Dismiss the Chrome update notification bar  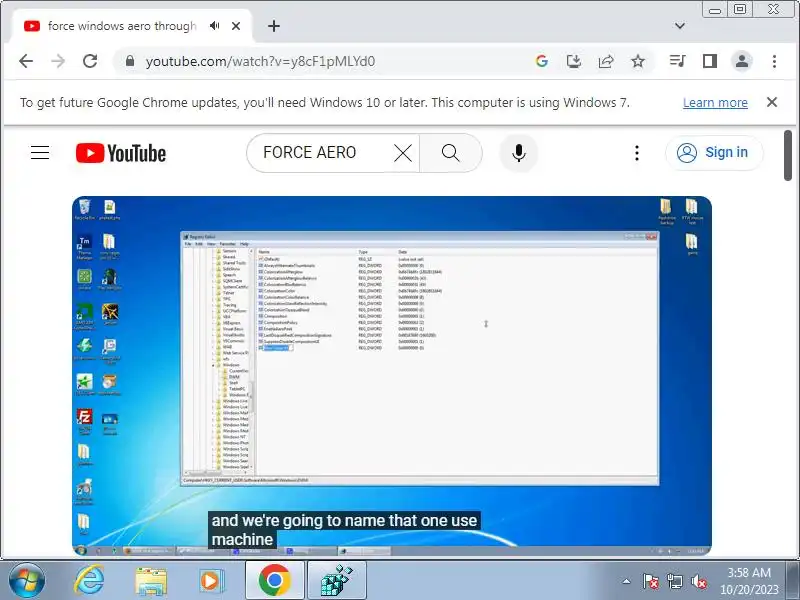pyautogui.click(x=772, y=102)
